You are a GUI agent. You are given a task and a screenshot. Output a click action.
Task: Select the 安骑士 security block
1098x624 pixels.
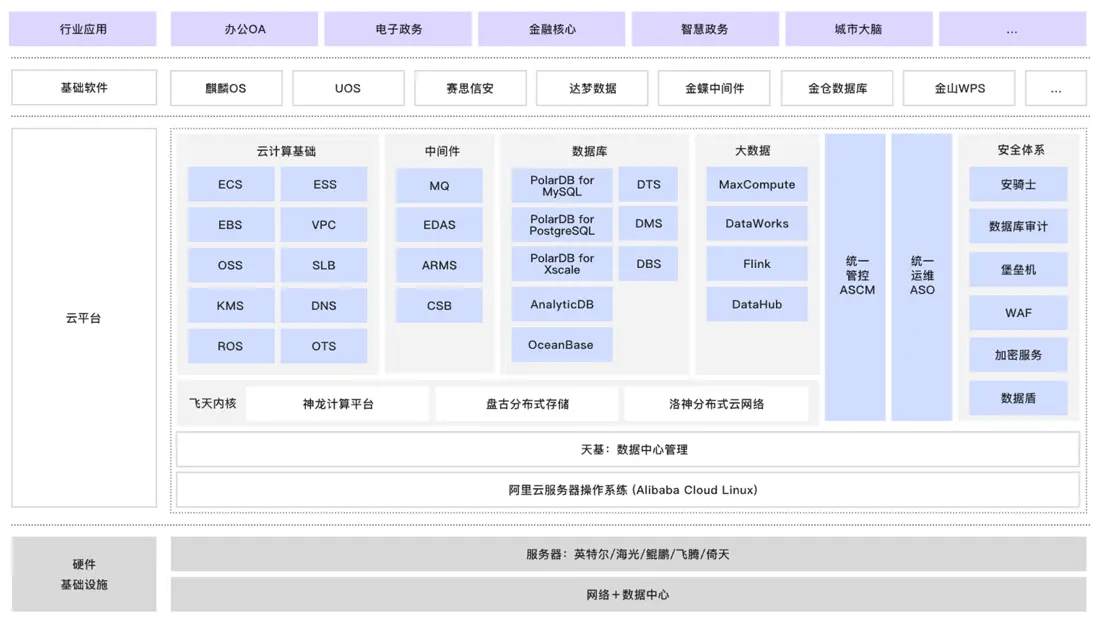[1018, 184]
